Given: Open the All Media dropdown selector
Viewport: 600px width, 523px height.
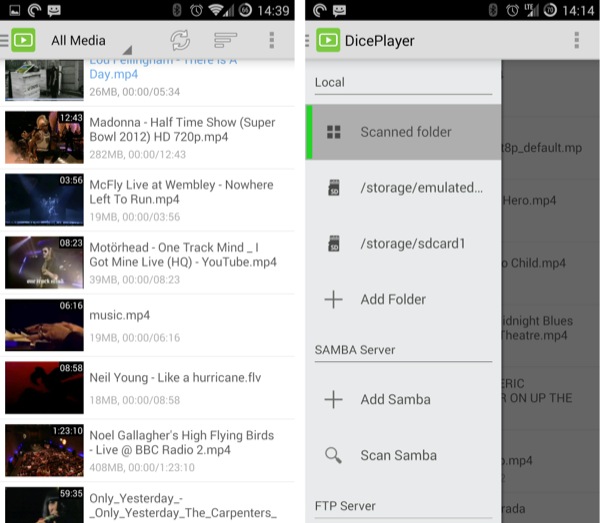Looking at the screenshot, I should click(x=91, y=42).
